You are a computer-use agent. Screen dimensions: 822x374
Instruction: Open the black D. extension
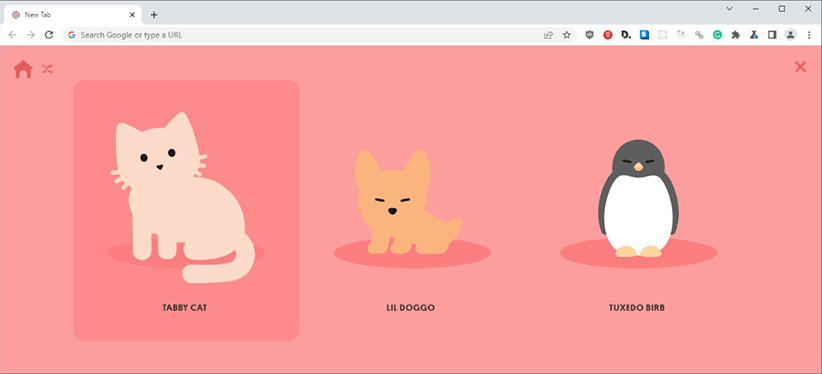626,35
